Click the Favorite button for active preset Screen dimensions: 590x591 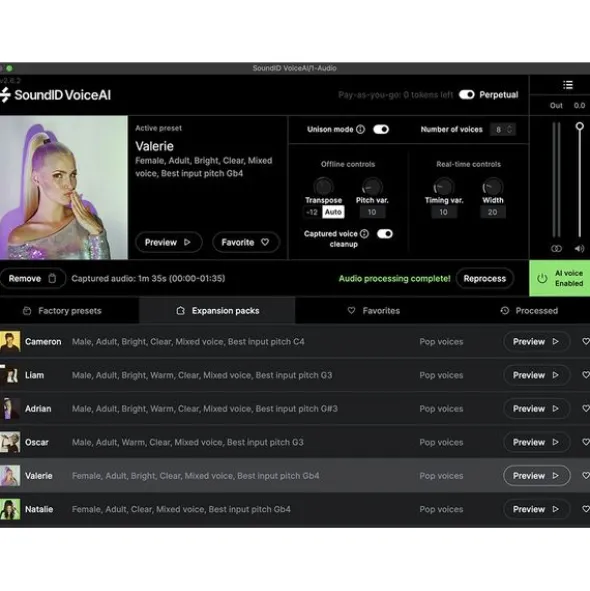click(246, 242)
